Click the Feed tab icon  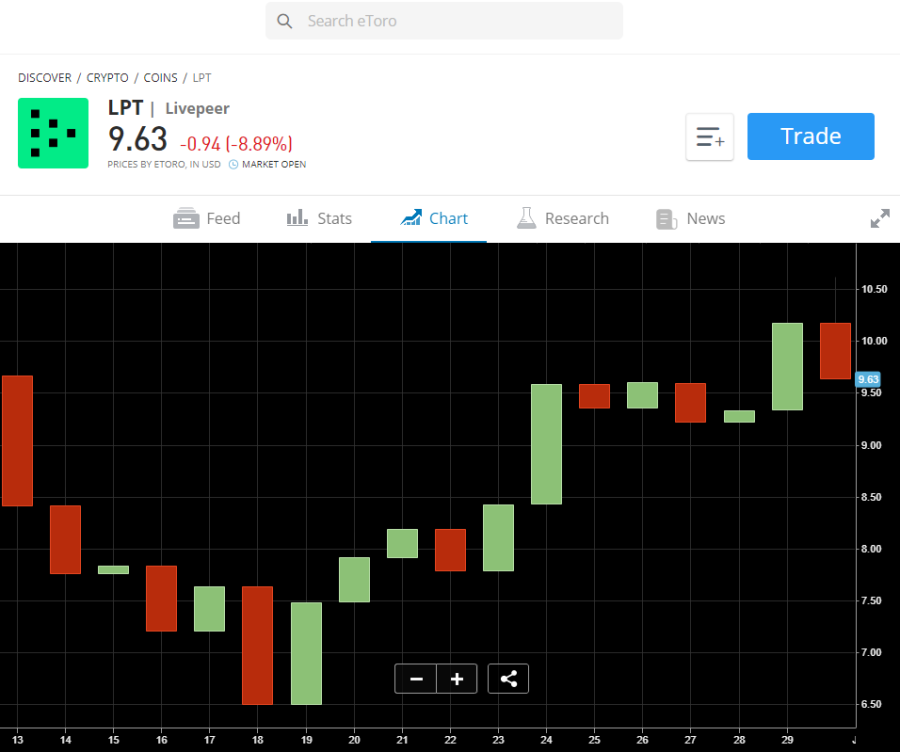pyautogui.click(x=186, y=219)
